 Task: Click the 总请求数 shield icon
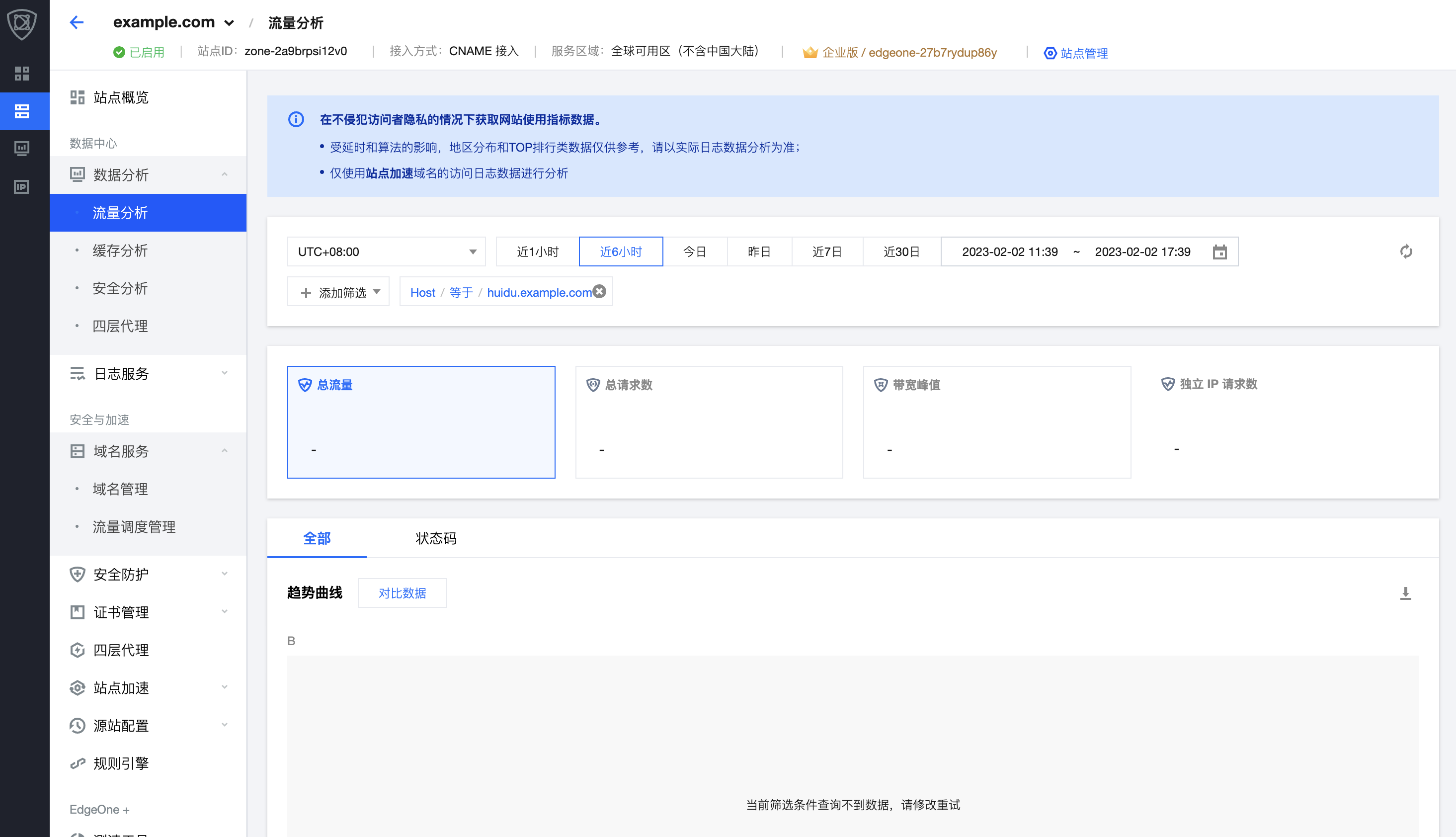coord(593,385)
